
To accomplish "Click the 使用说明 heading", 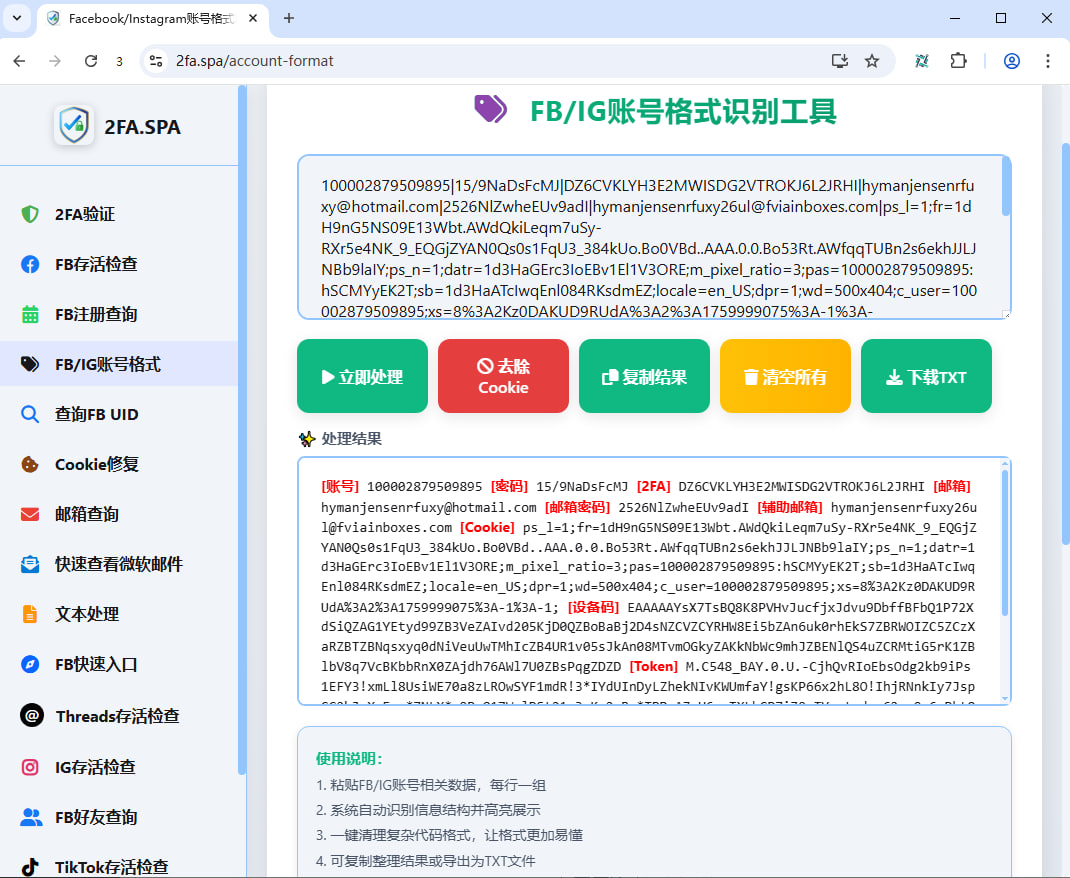I will [x=349, y=759].
